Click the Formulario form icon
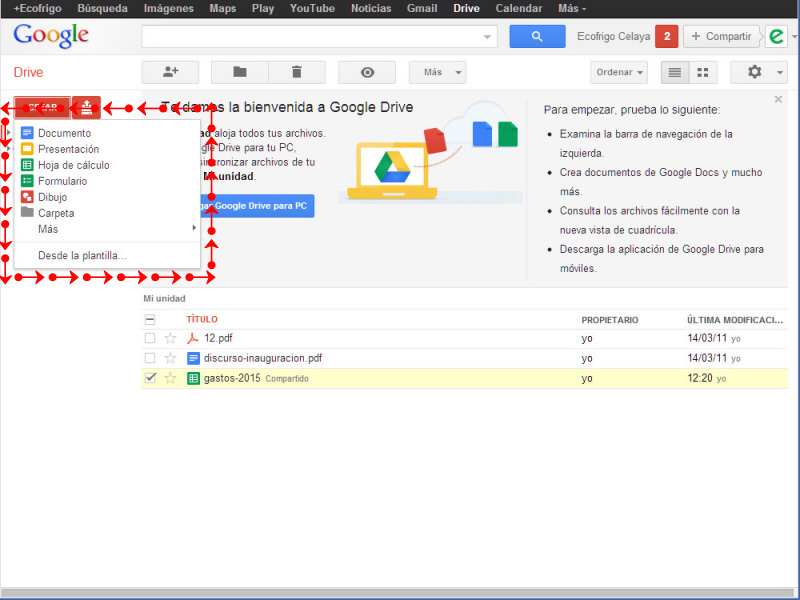 click(27, 181)
